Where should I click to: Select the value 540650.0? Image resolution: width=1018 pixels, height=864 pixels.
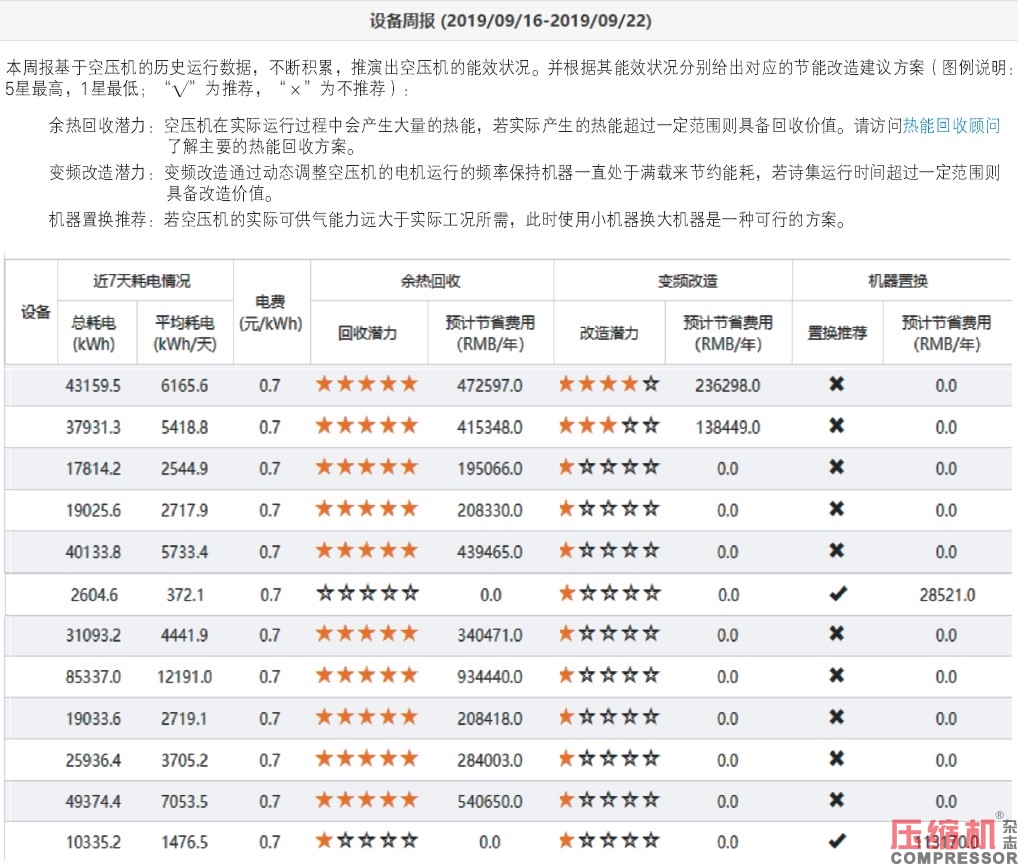(490, 802)
